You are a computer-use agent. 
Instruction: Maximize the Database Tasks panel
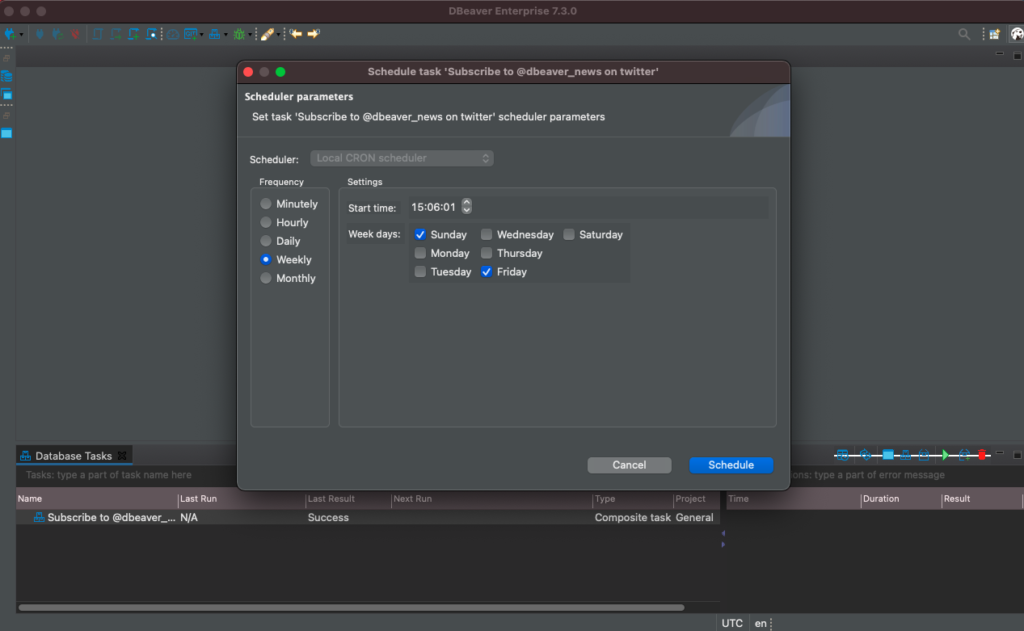1017,455
